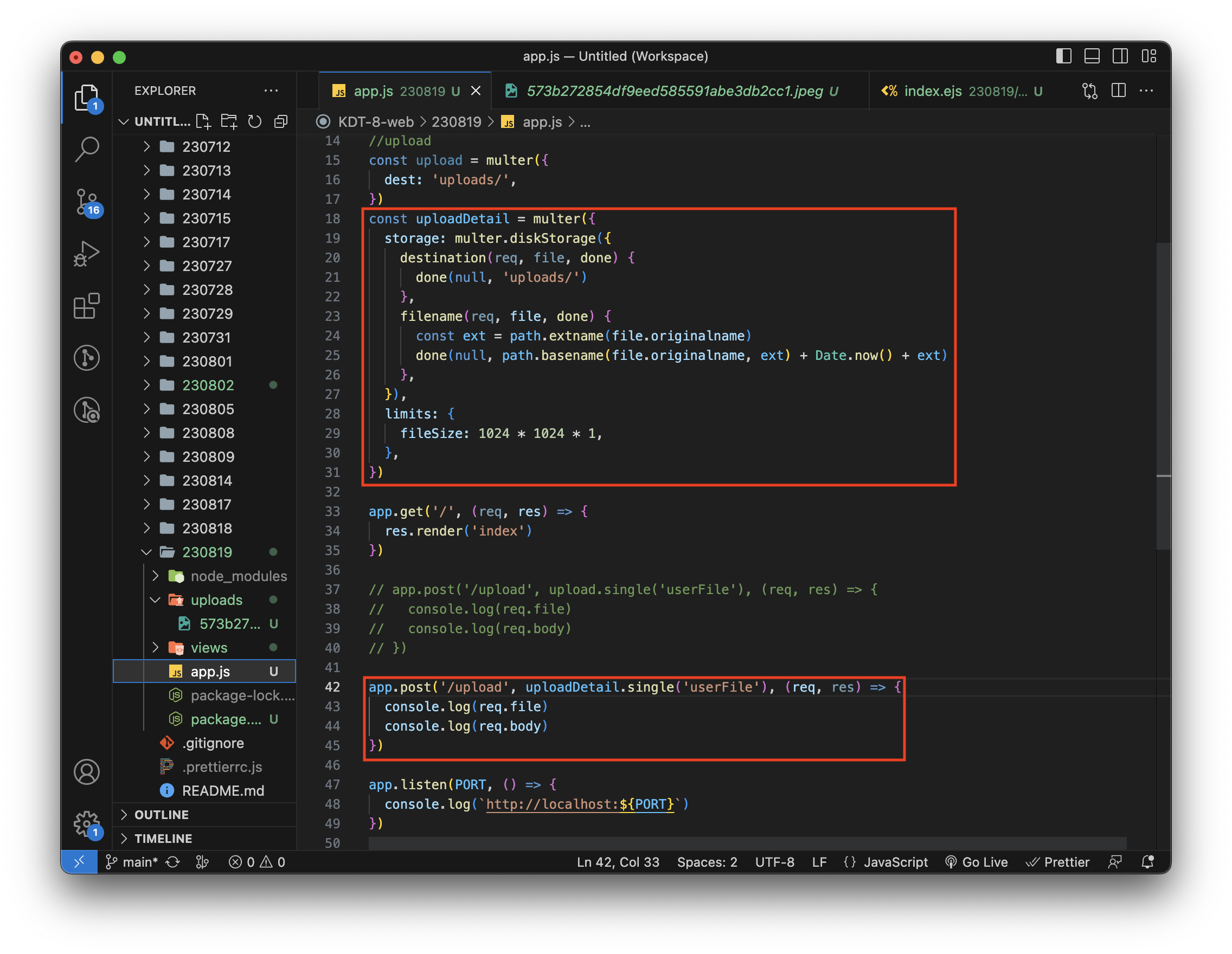Expand the views folder
Image resolution: width=1232 pixels, height=954 pixels.
click(x=204, y=647)
